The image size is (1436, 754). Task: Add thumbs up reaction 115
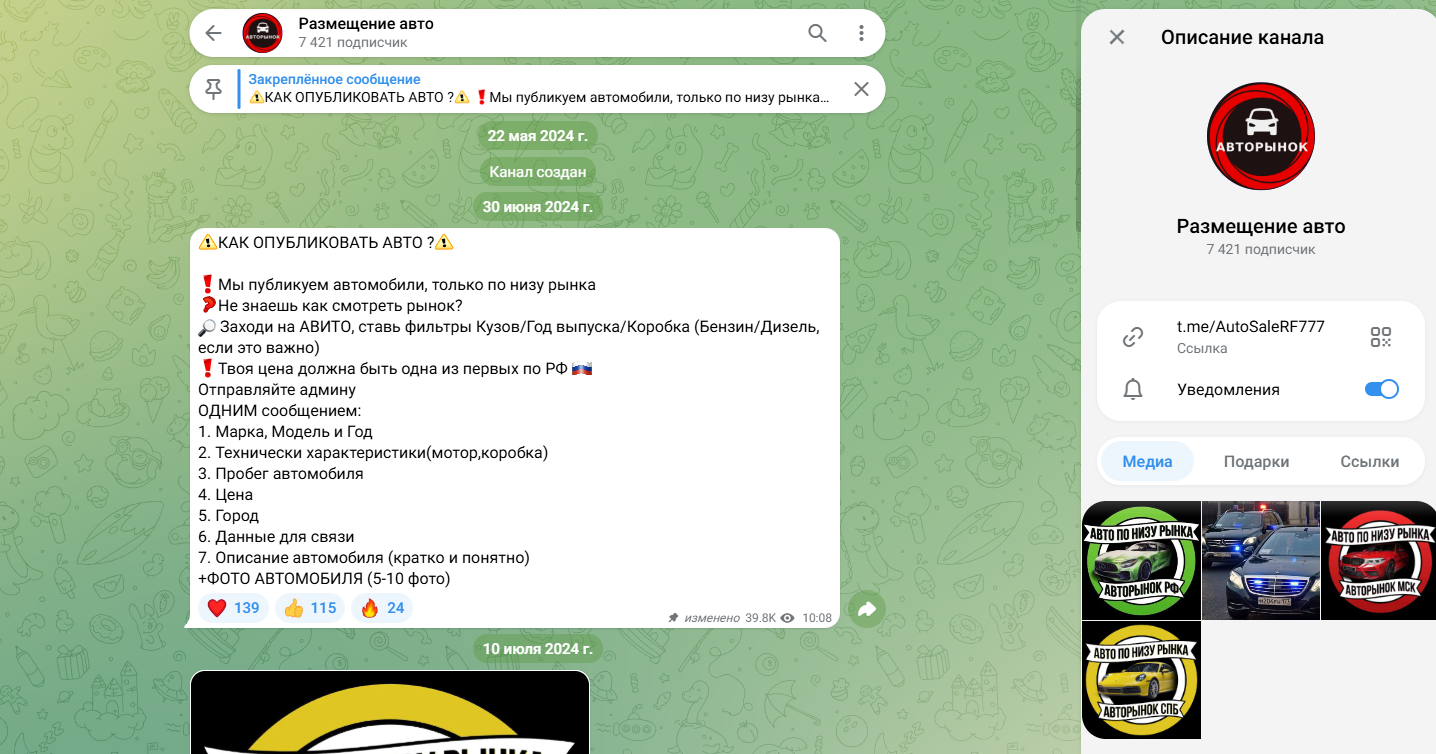click(x=310, y=608)
